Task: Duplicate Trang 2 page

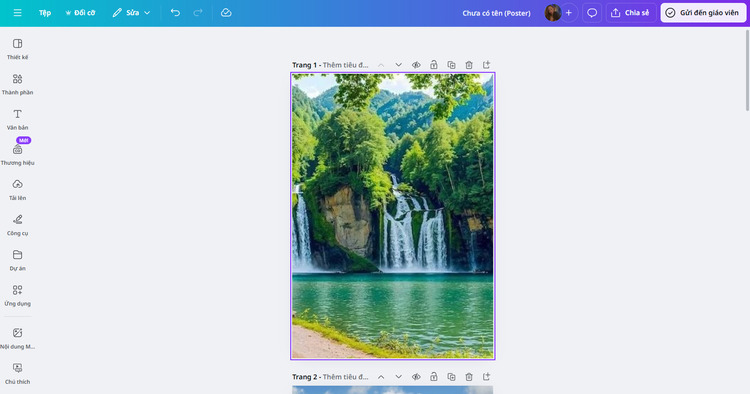Action: point(451,377)
